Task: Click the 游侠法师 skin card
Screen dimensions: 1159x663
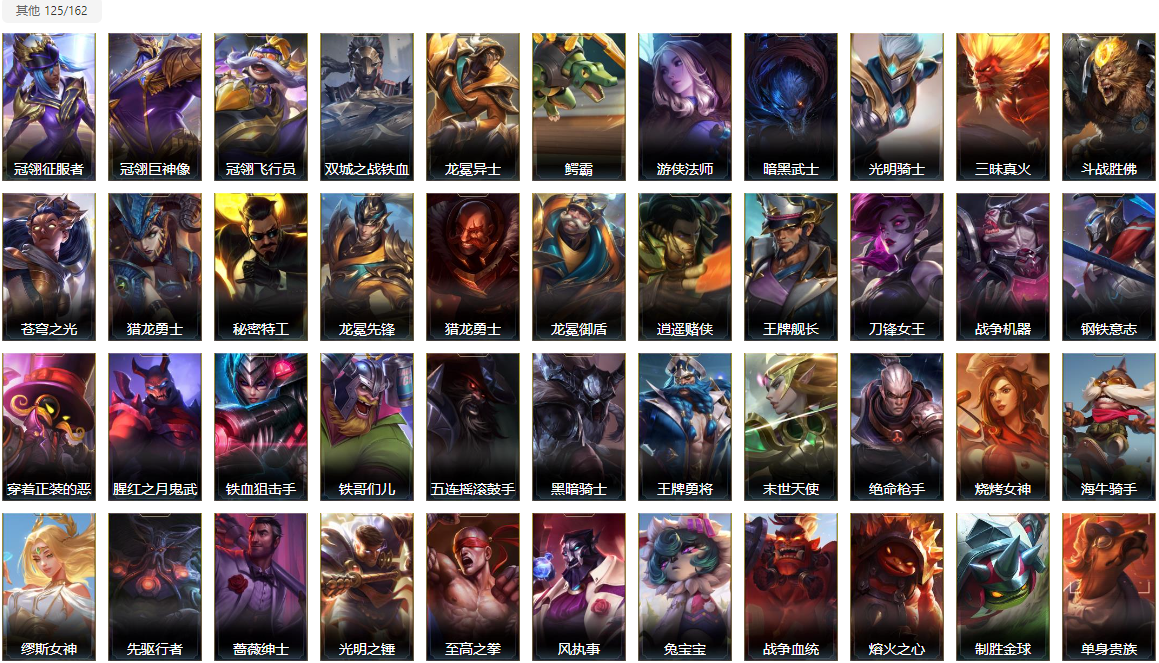Action: (x=684, y=106)
